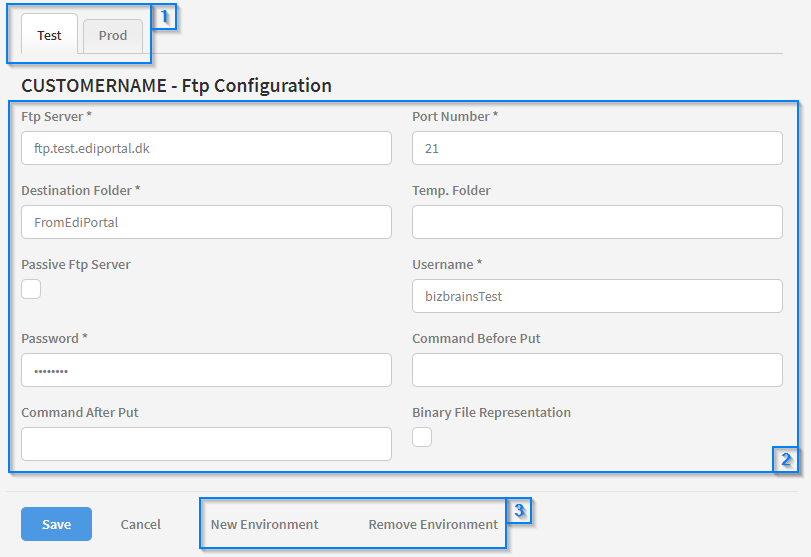Image resolution: width=811 pixels, height=557 pixels.
Task: Click the annotation marker numbered 2
Action: point(786,460)
